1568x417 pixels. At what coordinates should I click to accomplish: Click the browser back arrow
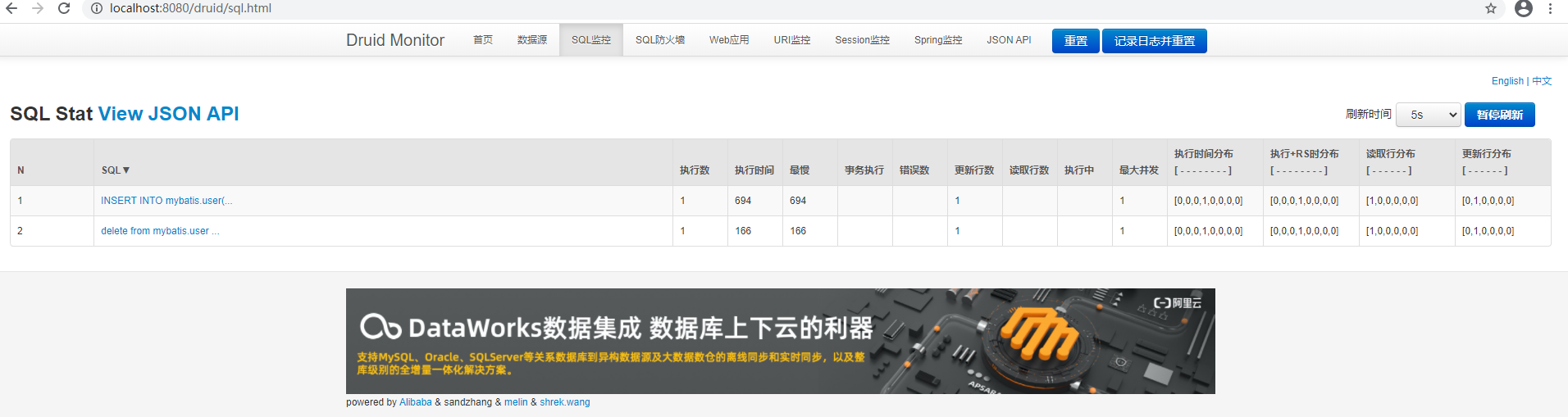[11, 8]
